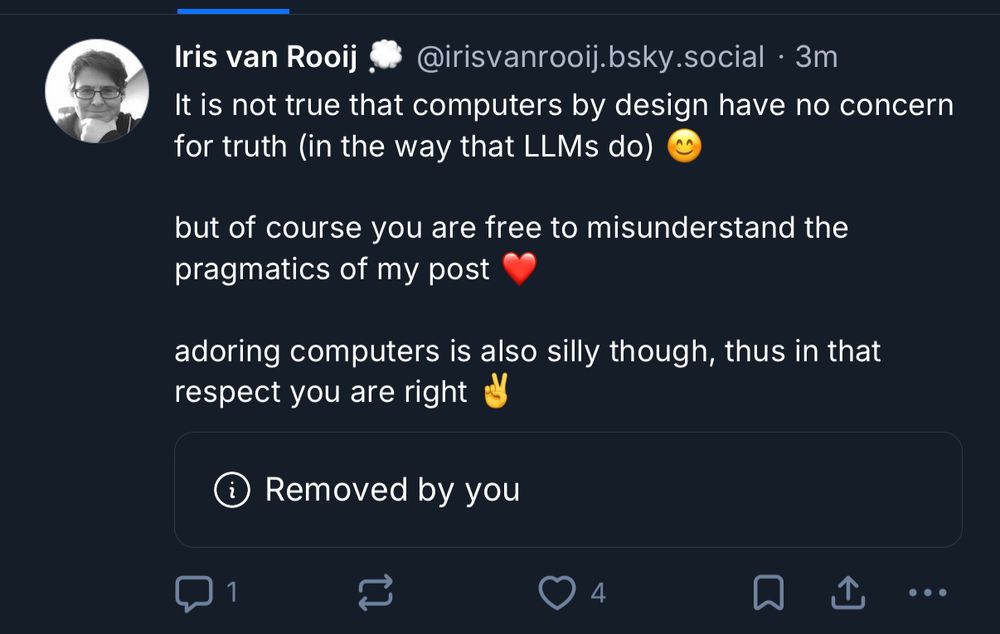This screenshot has width=1000, height=634.
Task: Bookmark the post using the bookmark icon
Action: (768, 592)
